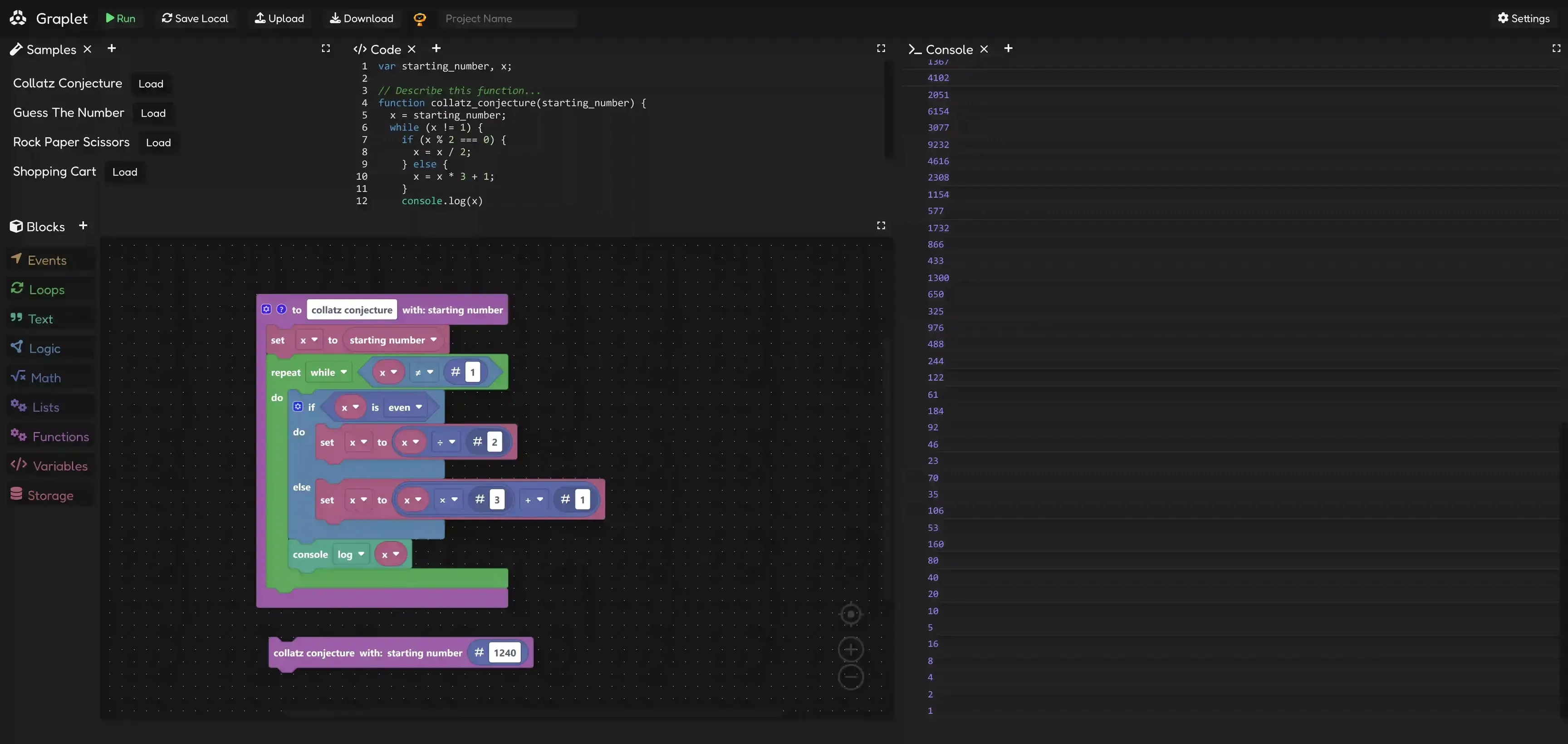The width and height of the screenshot is (1568, 744).
Task: Click line 10 of the code editor
Action: (x=618, y=176)
